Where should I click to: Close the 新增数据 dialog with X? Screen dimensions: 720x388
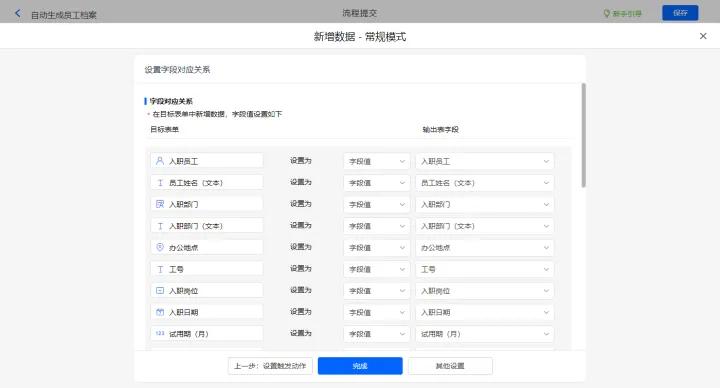pyautogui.click(x=703, y=36)
